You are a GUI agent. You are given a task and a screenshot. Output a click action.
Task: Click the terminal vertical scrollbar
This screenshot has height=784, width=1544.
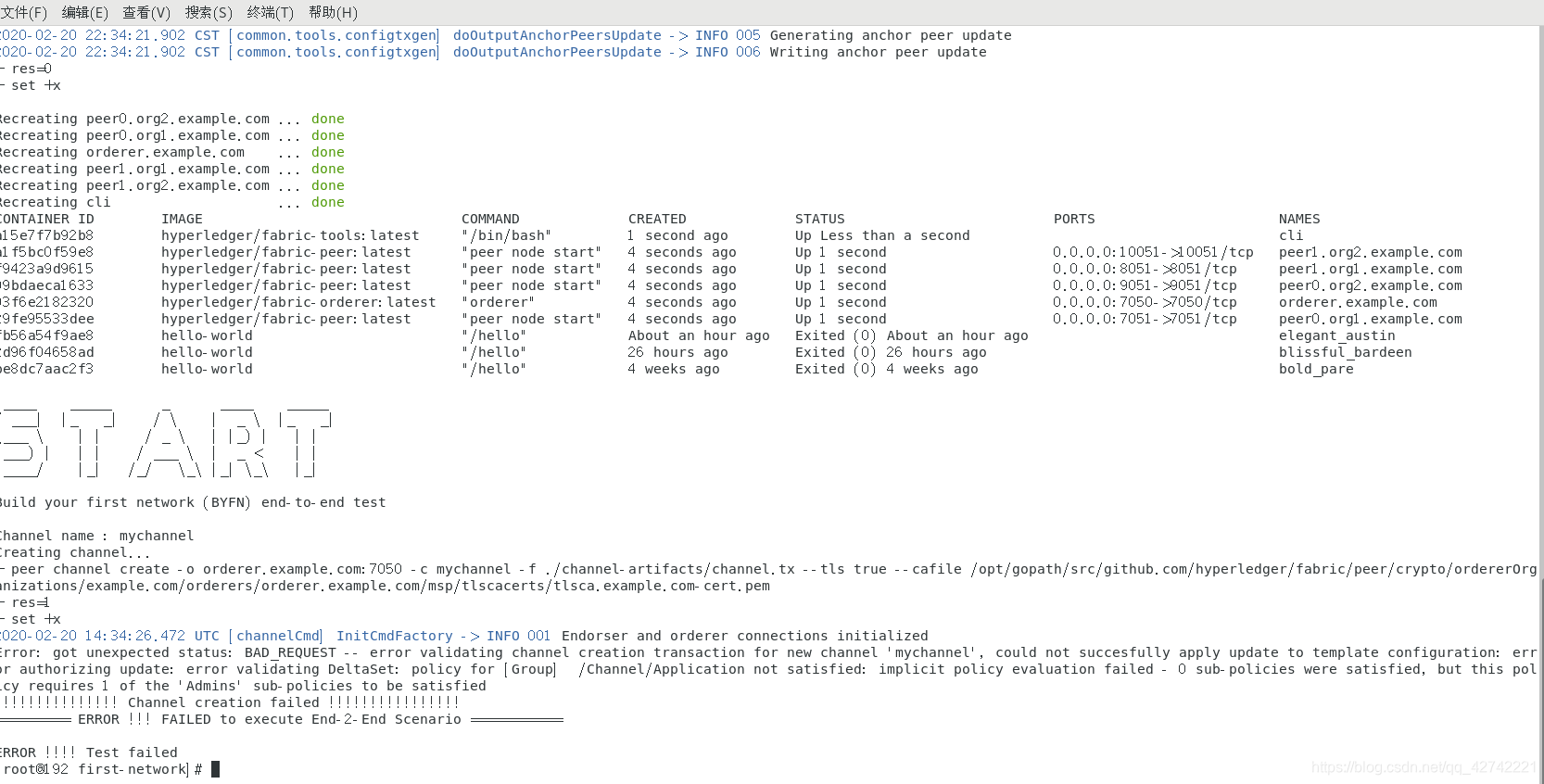[1539, 405]
